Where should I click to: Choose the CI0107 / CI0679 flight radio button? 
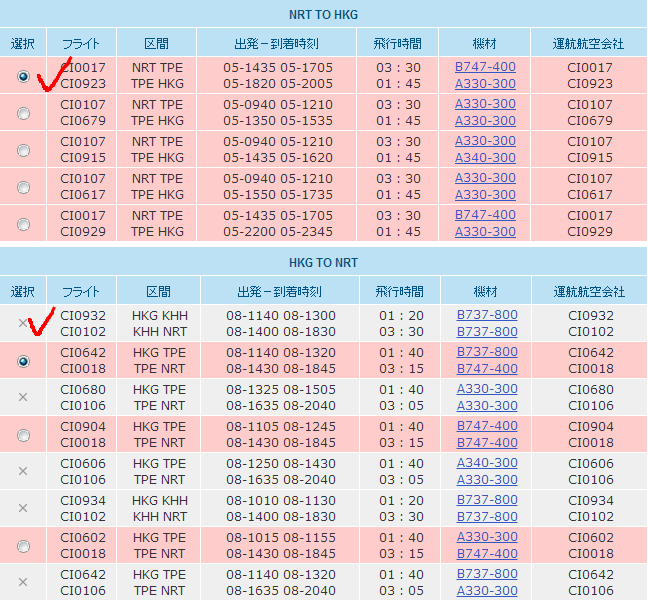pos(23,113)
